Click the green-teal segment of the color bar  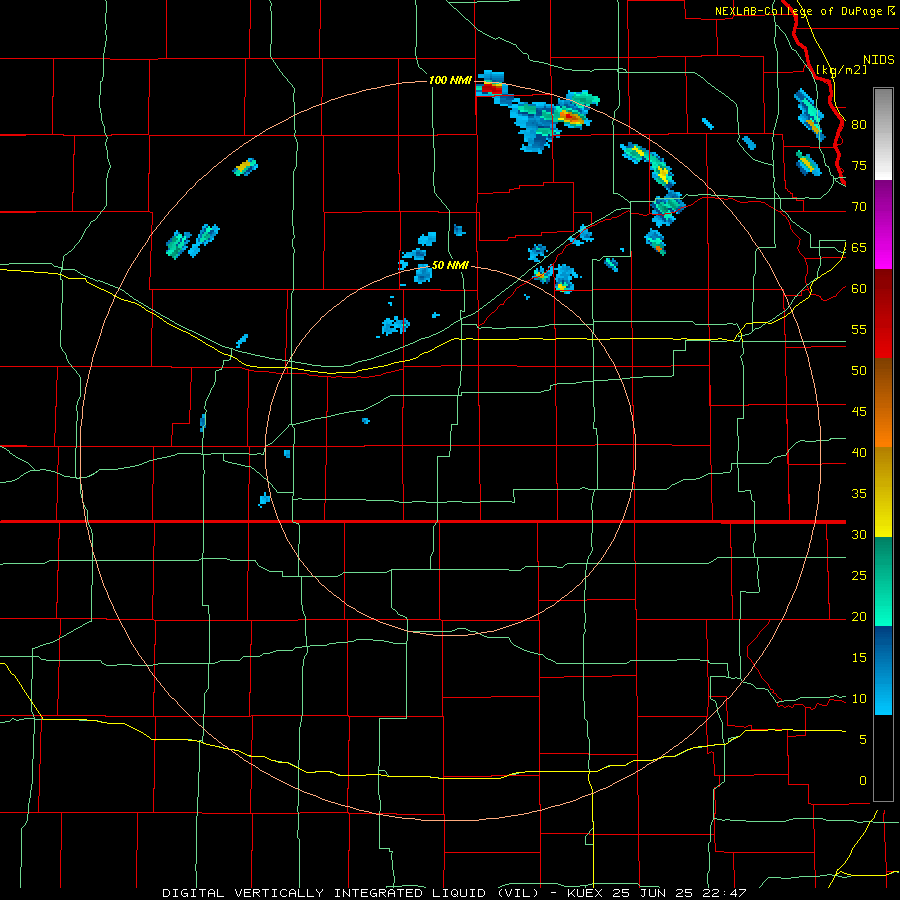pos(883,581)
